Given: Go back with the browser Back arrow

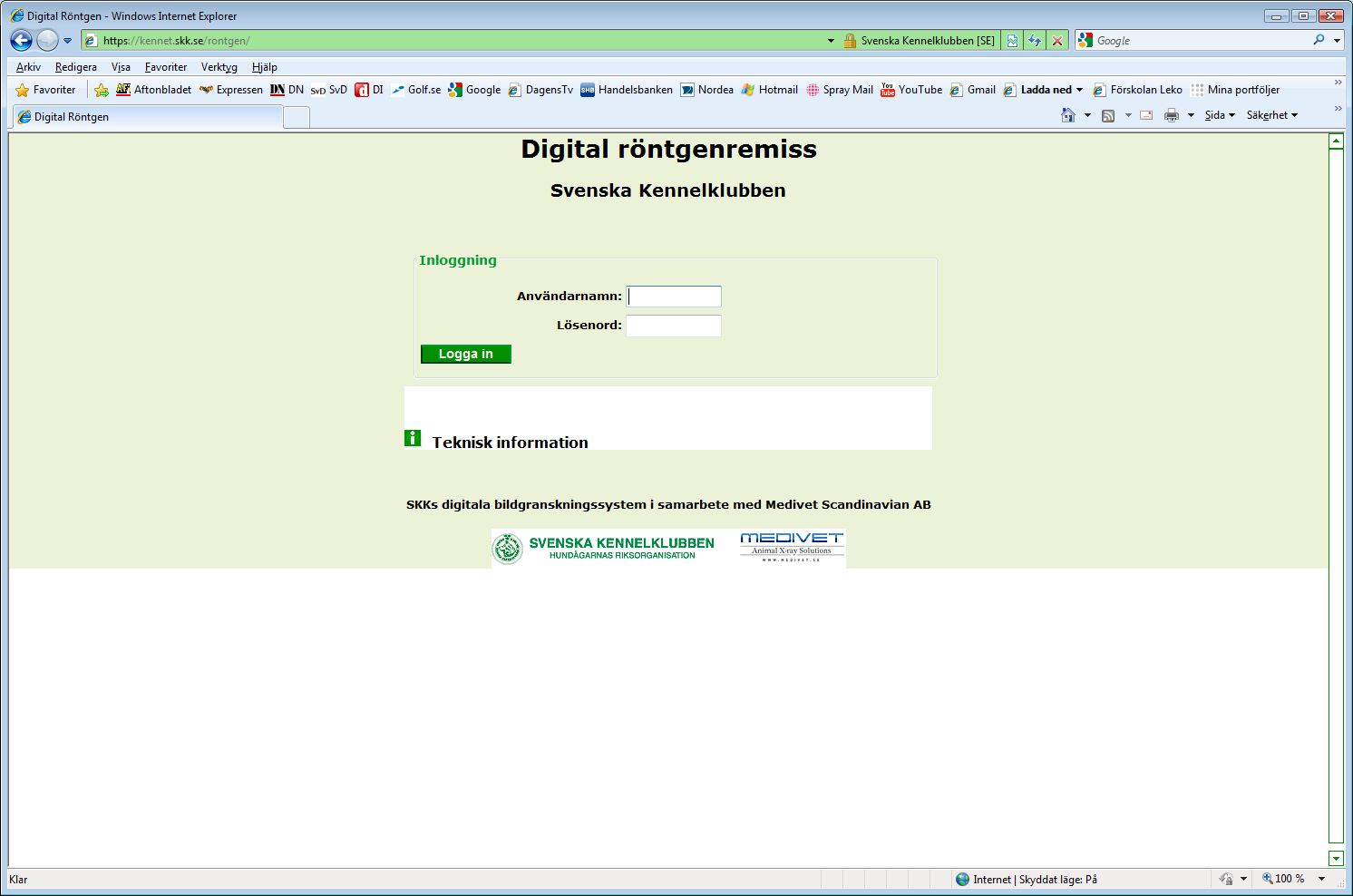Looking at the screenshot, I should click(22, 40).
